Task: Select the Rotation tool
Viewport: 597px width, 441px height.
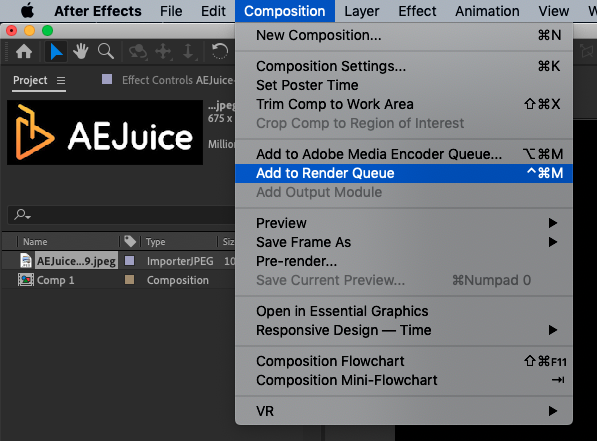Action: tap(219, 51)
